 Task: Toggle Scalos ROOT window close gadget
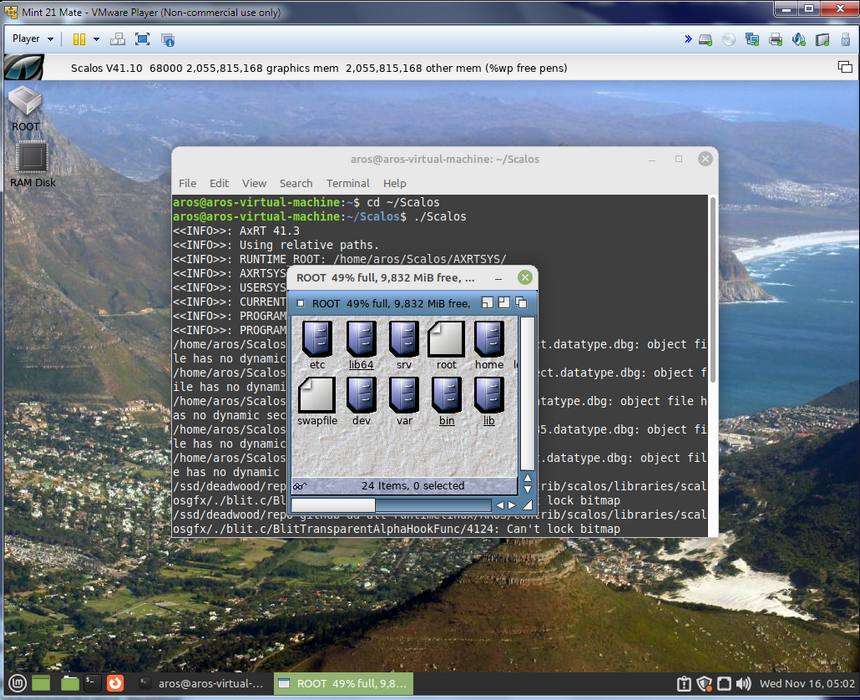point(300,303)
